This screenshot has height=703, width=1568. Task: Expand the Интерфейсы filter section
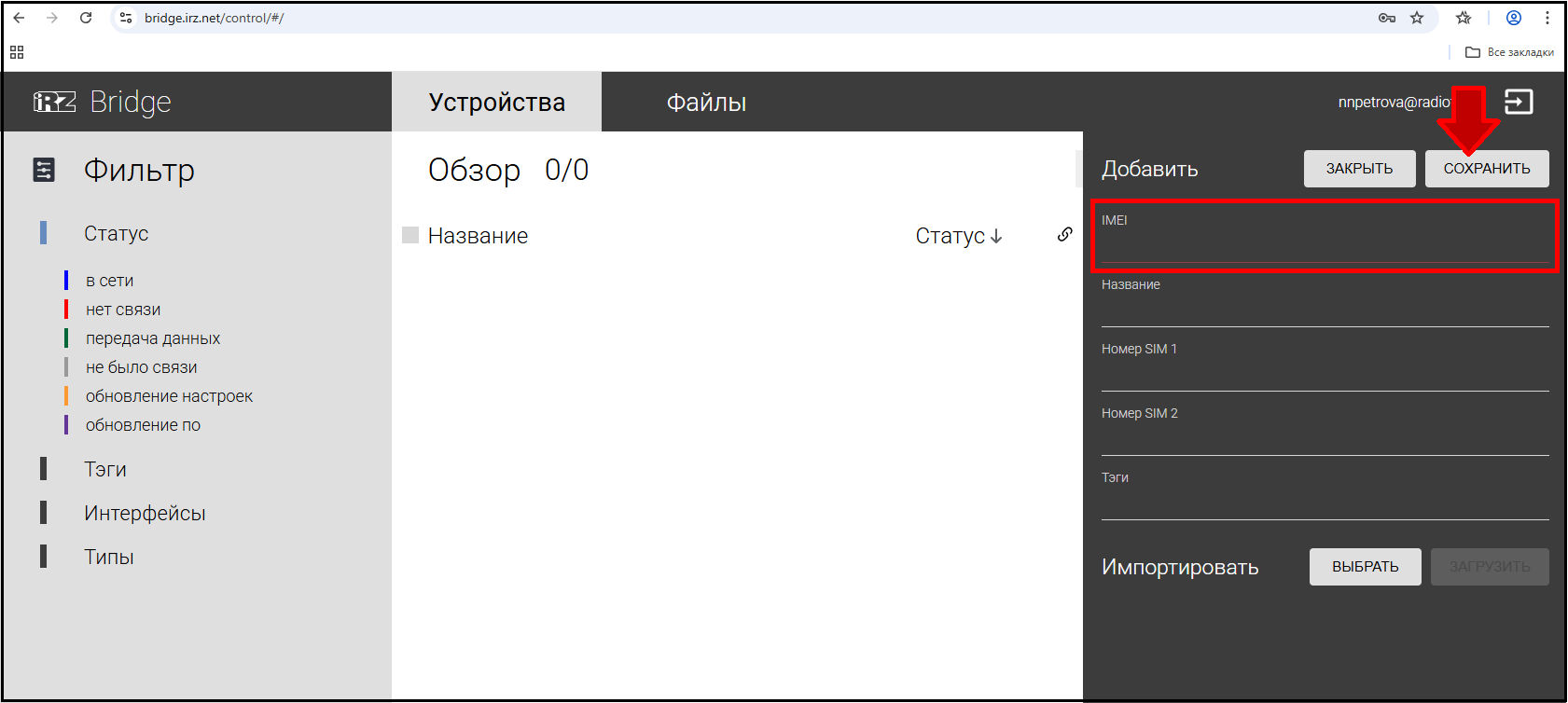(145, 513)
